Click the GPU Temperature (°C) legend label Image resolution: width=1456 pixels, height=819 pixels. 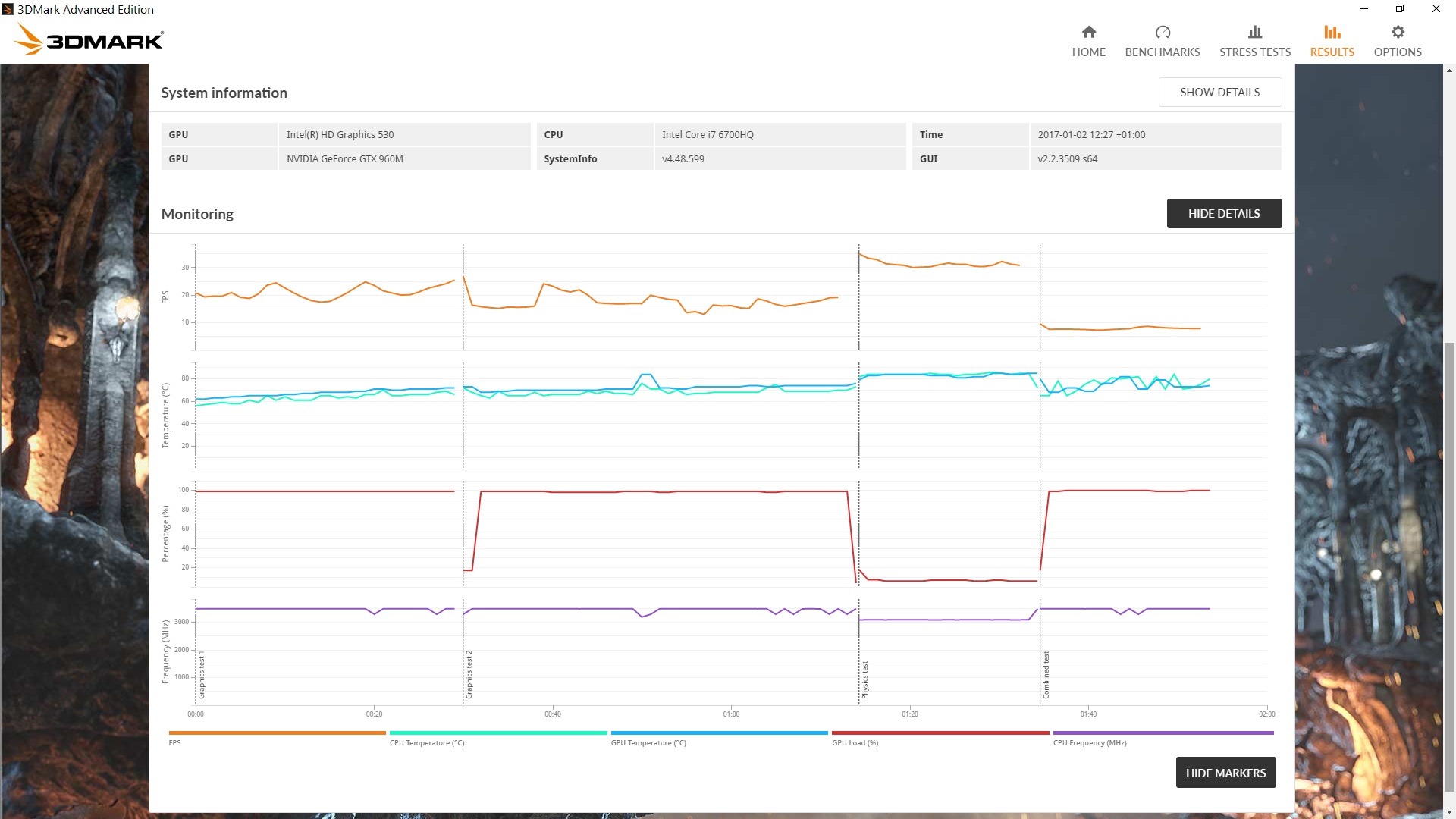click(x=648, y=743)
